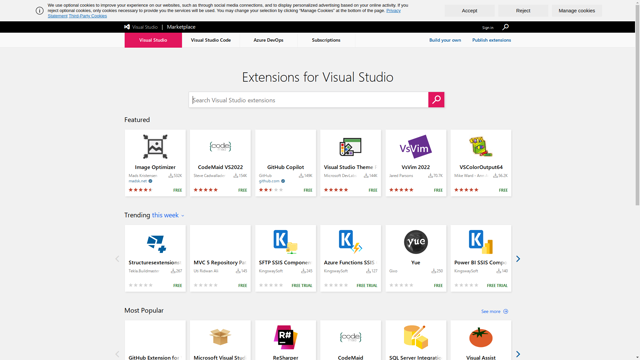Show next Most Popular extensions arrow
This screenshot has height=360, width=640.
click(x=518, y=354)
